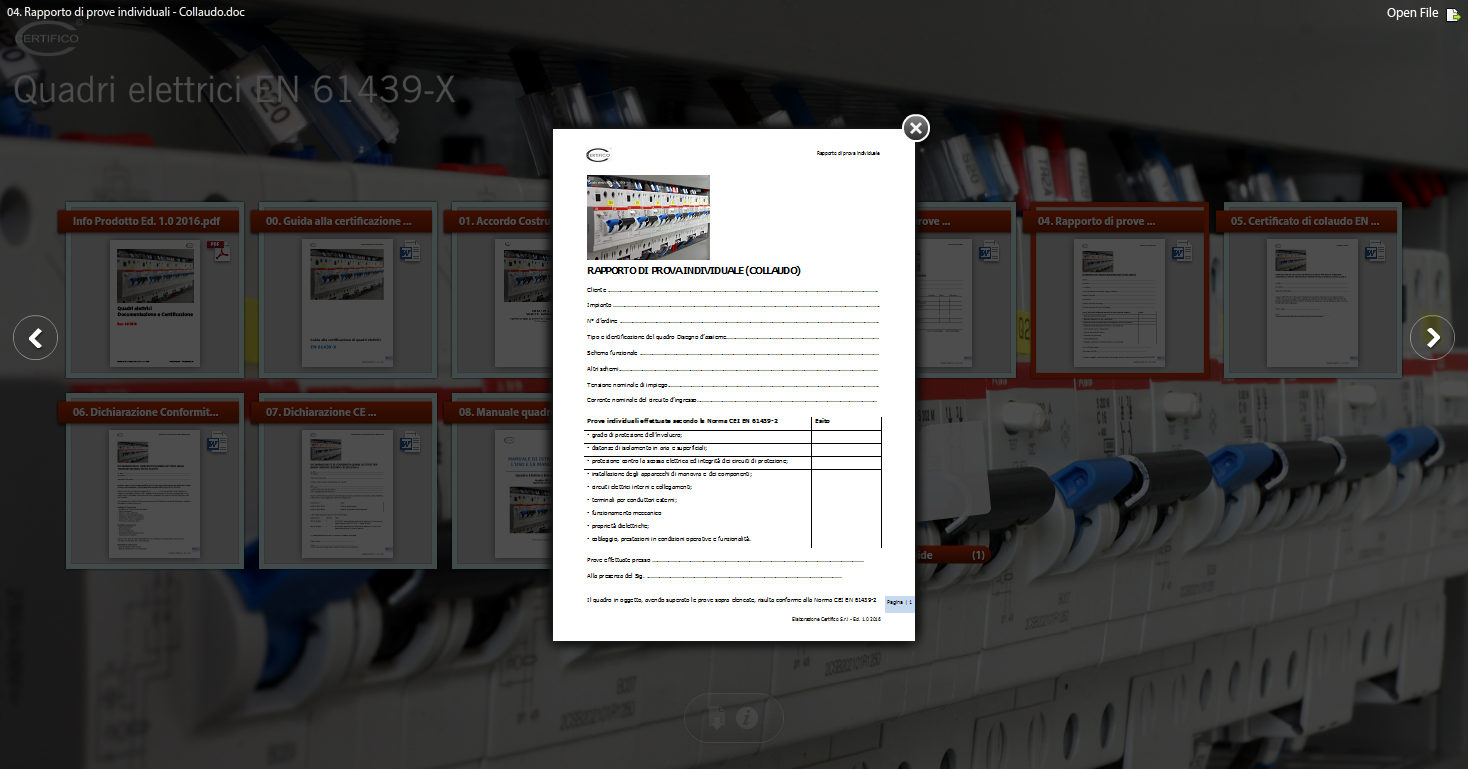Viewport: 1468px width, 769px height.
Task: Close the document preview popup
Action: (x=915, y=128)
